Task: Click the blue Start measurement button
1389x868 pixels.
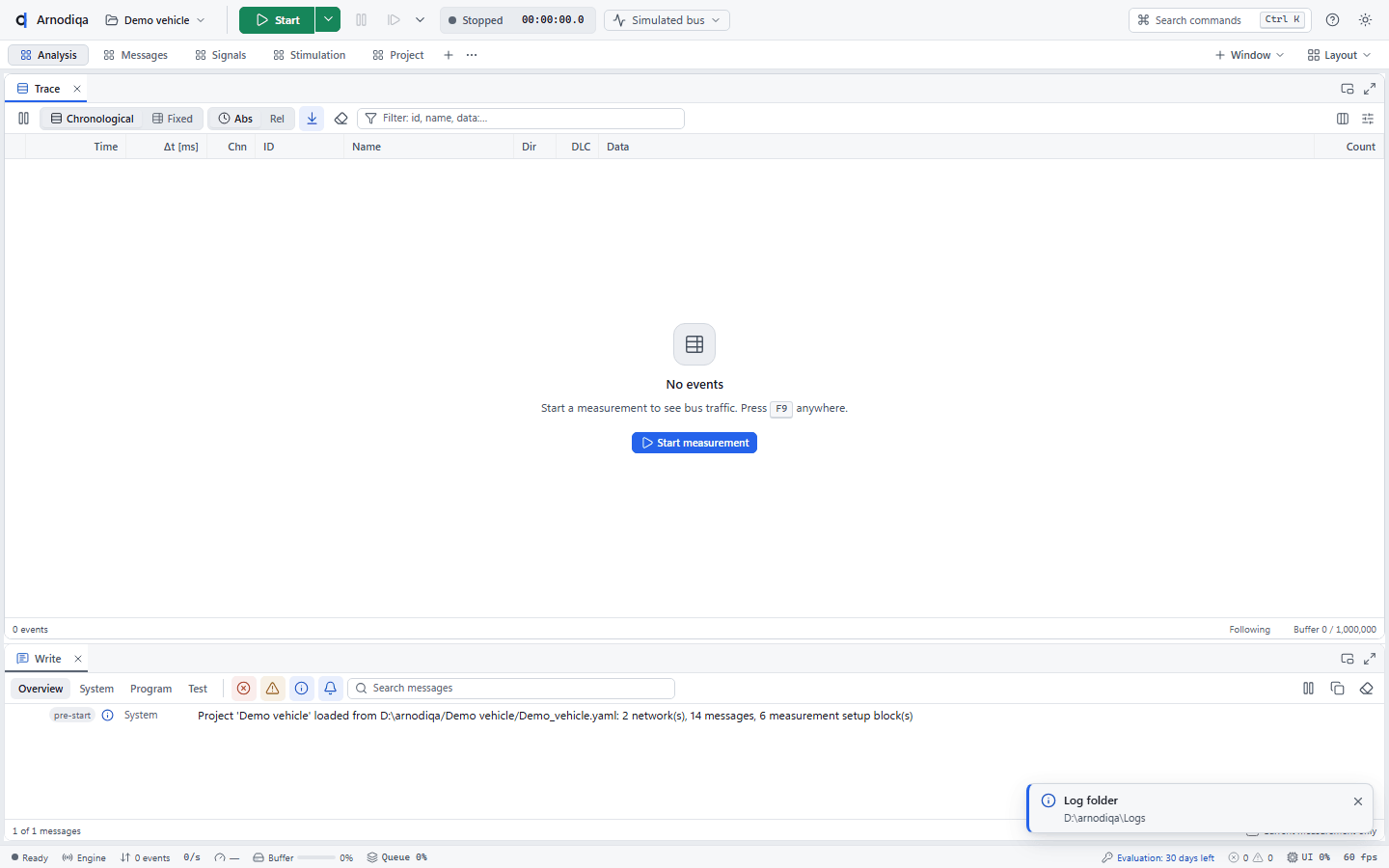Action: (x=694, y=443)
